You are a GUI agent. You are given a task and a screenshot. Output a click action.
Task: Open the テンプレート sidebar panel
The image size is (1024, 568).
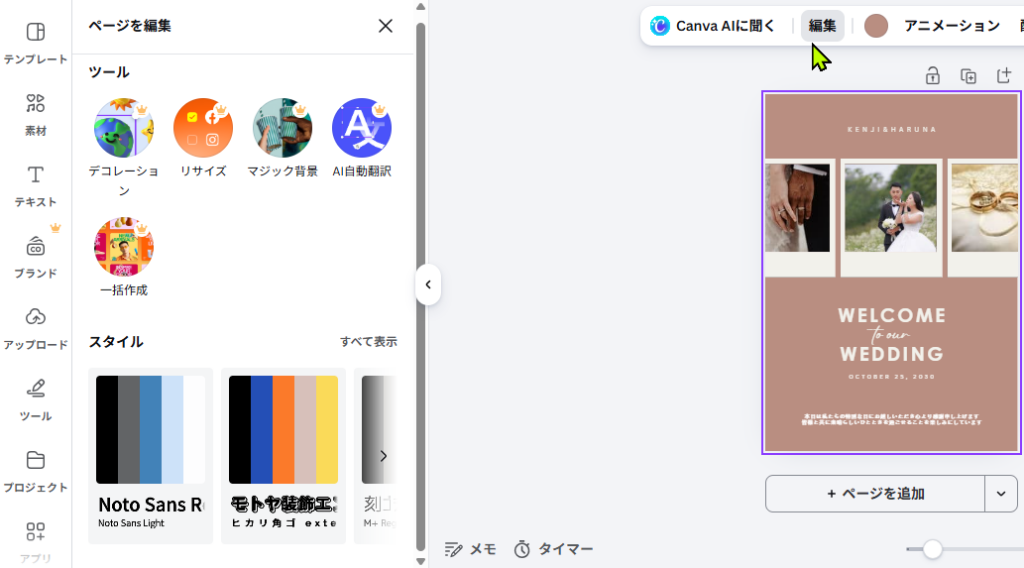[x=35, y=43]
